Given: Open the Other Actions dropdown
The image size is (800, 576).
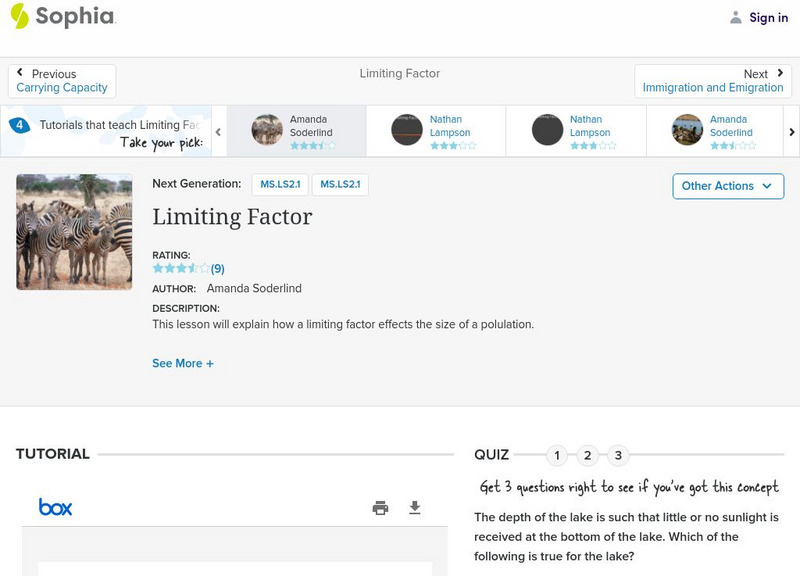Looking at the screenshot, I should [x=727, y=186].
